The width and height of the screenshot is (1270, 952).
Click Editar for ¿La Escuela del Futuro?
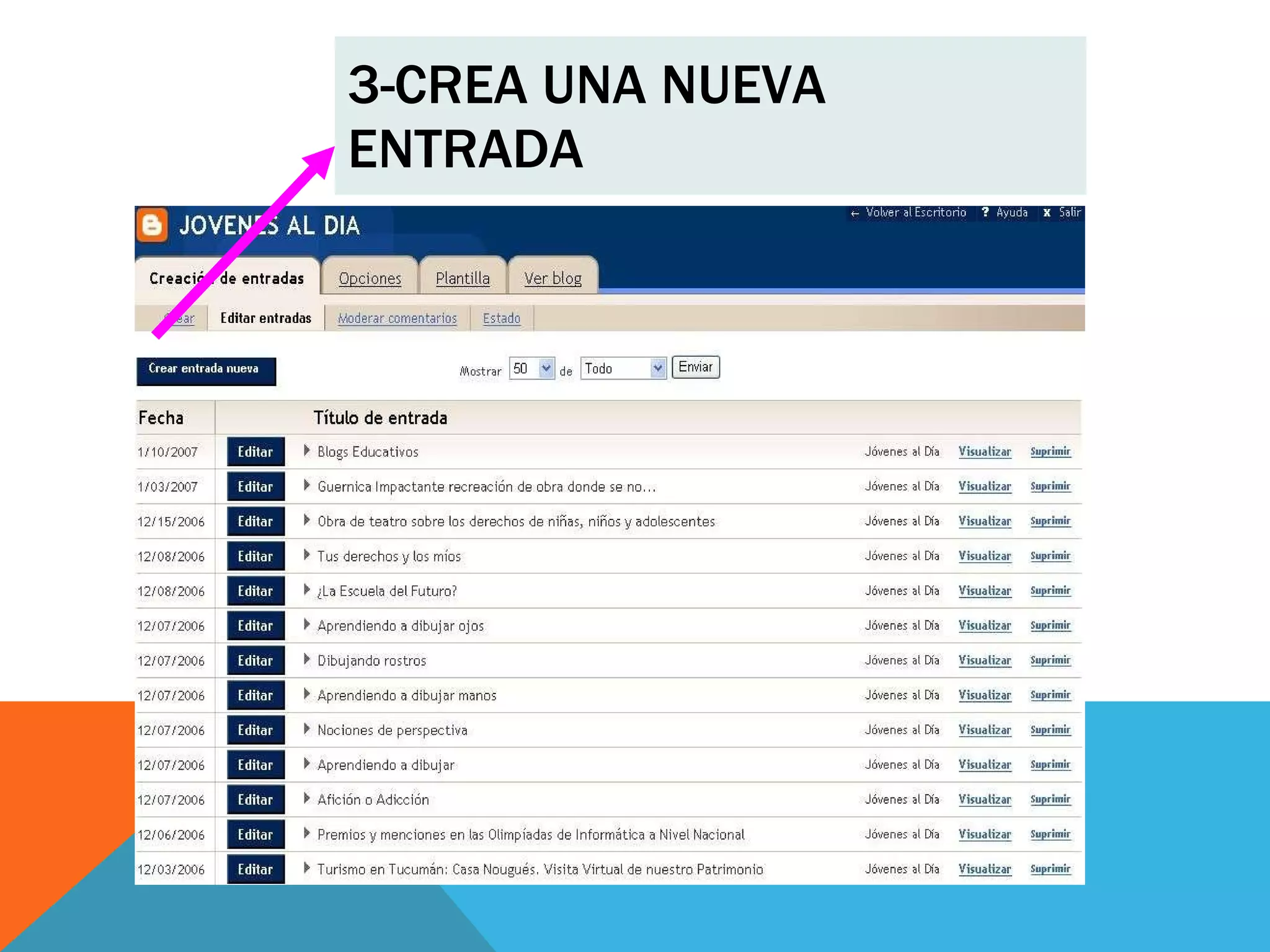click(x=255, y=591)
